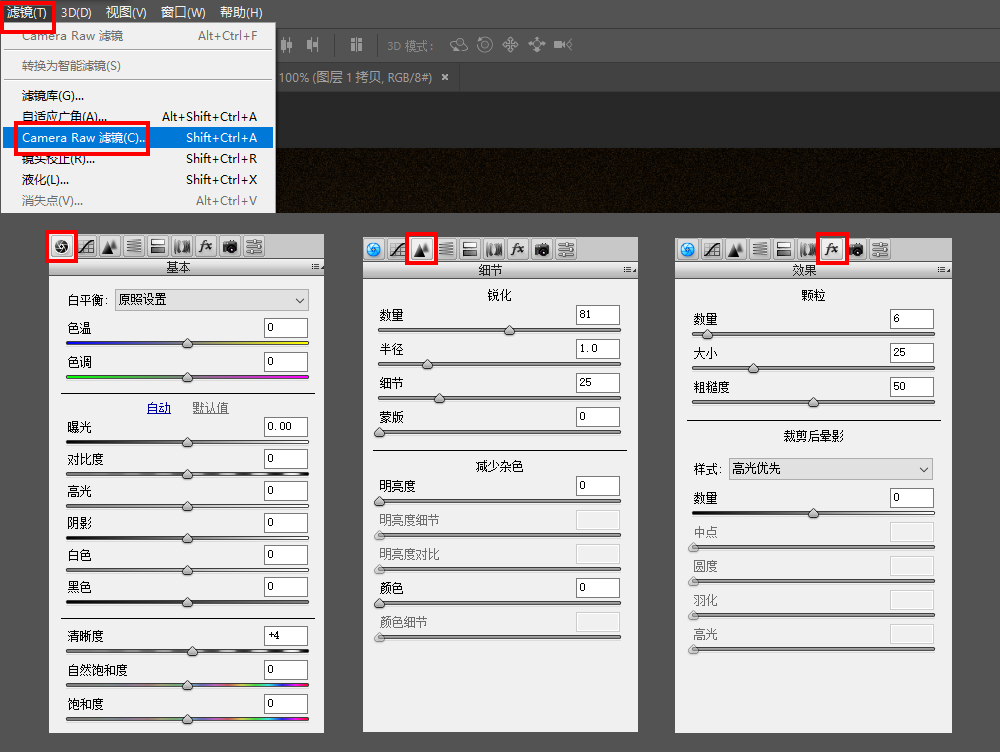Click the 清晰度 slider handle
The height and width of the screenshot is (752, 1000).
tap(193, 651)
